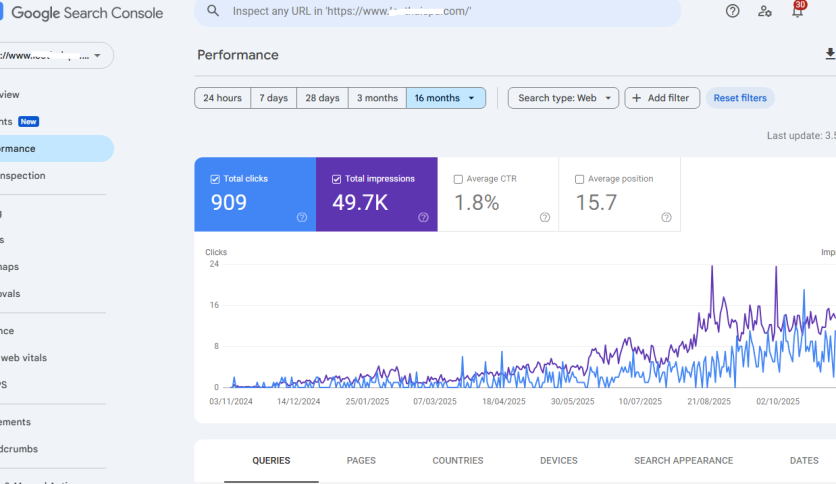Click the Google Search Console logo
Viewport: 836px width, 484px height.
[82, 13]
